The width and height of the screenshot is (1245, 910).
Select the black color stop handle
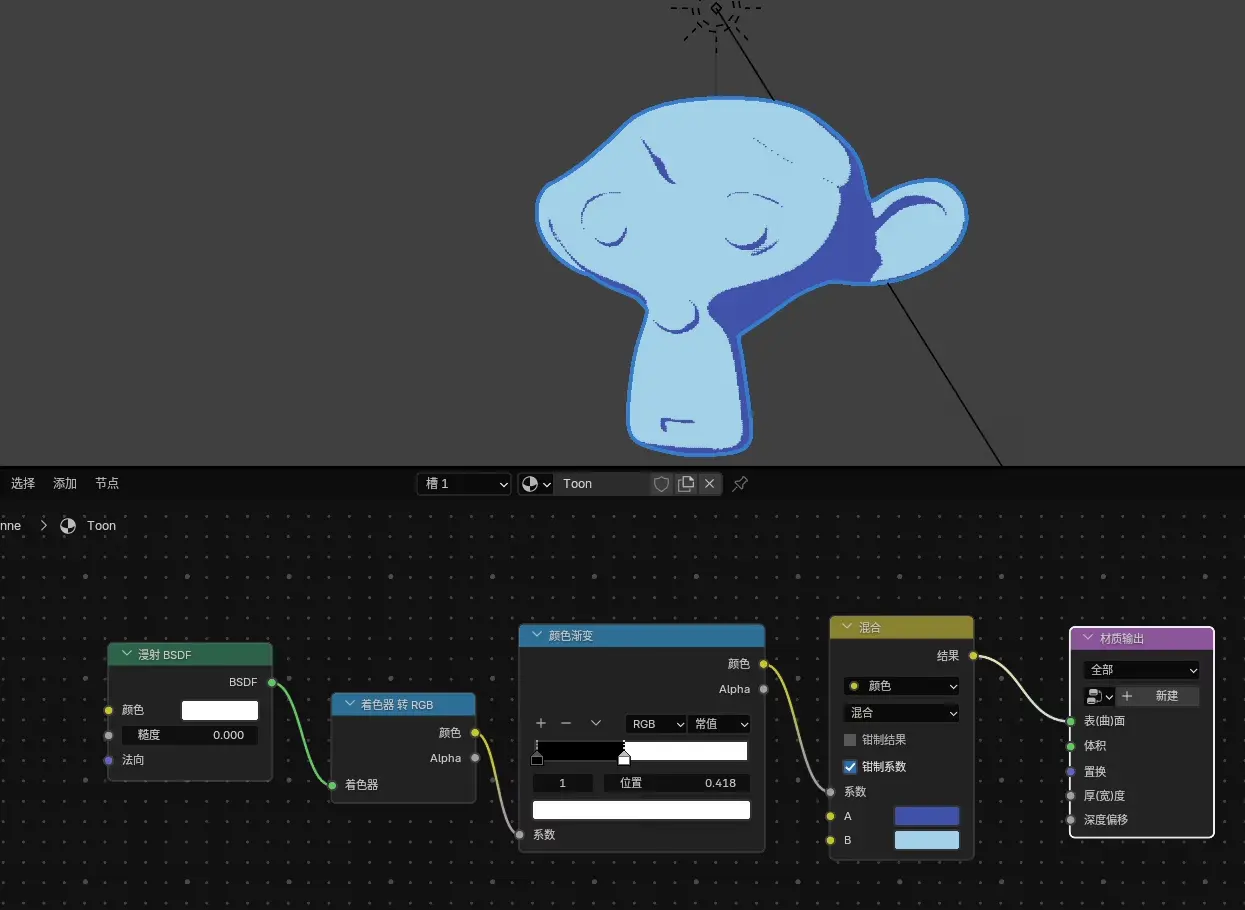(537, 758)
